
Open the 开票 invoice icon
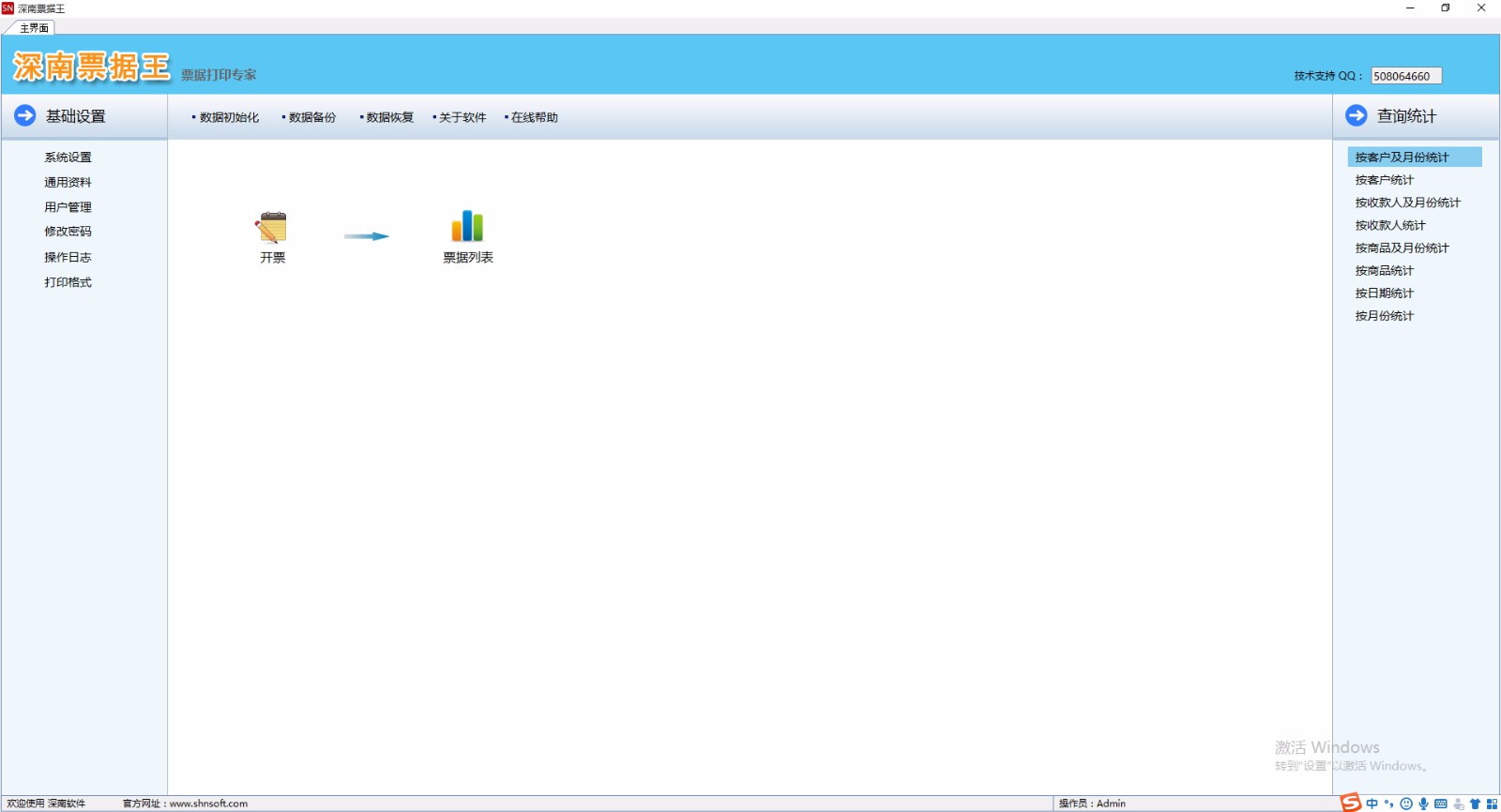pyautogui.click(x=272, y=228)
